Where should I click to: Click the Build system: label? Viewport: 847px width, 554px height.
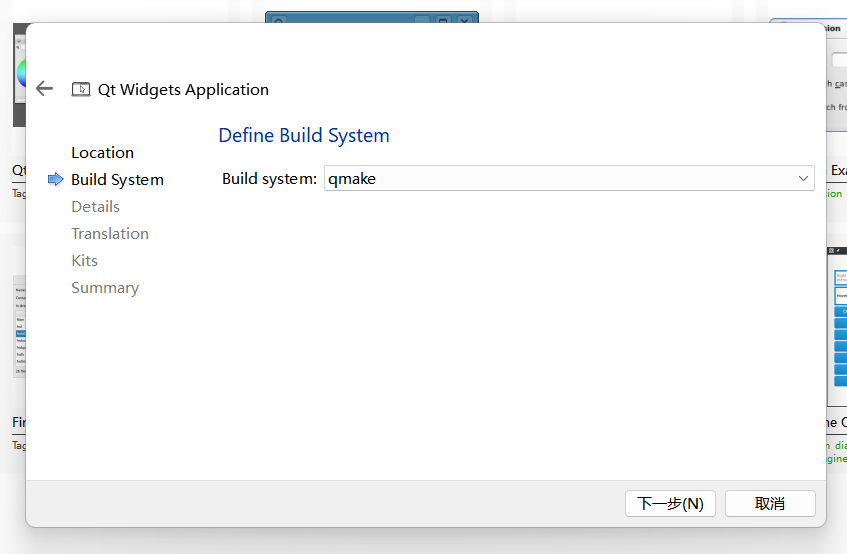270,179
